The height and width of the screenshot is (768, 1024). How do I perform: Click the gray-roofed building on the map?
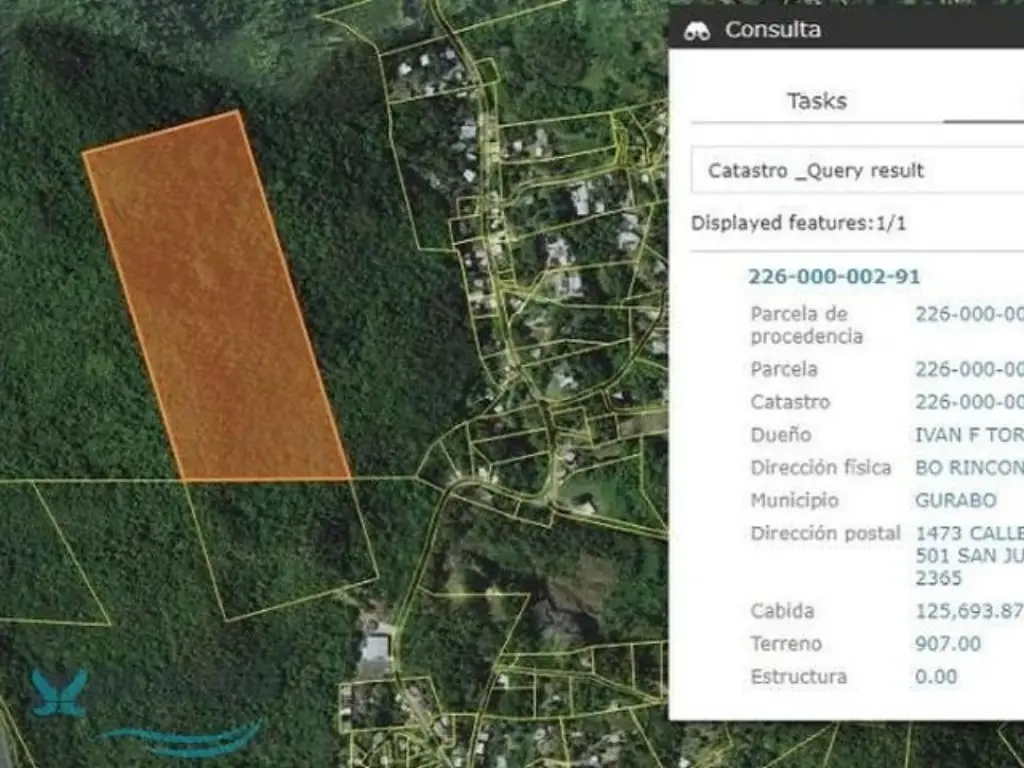(374, 650)
